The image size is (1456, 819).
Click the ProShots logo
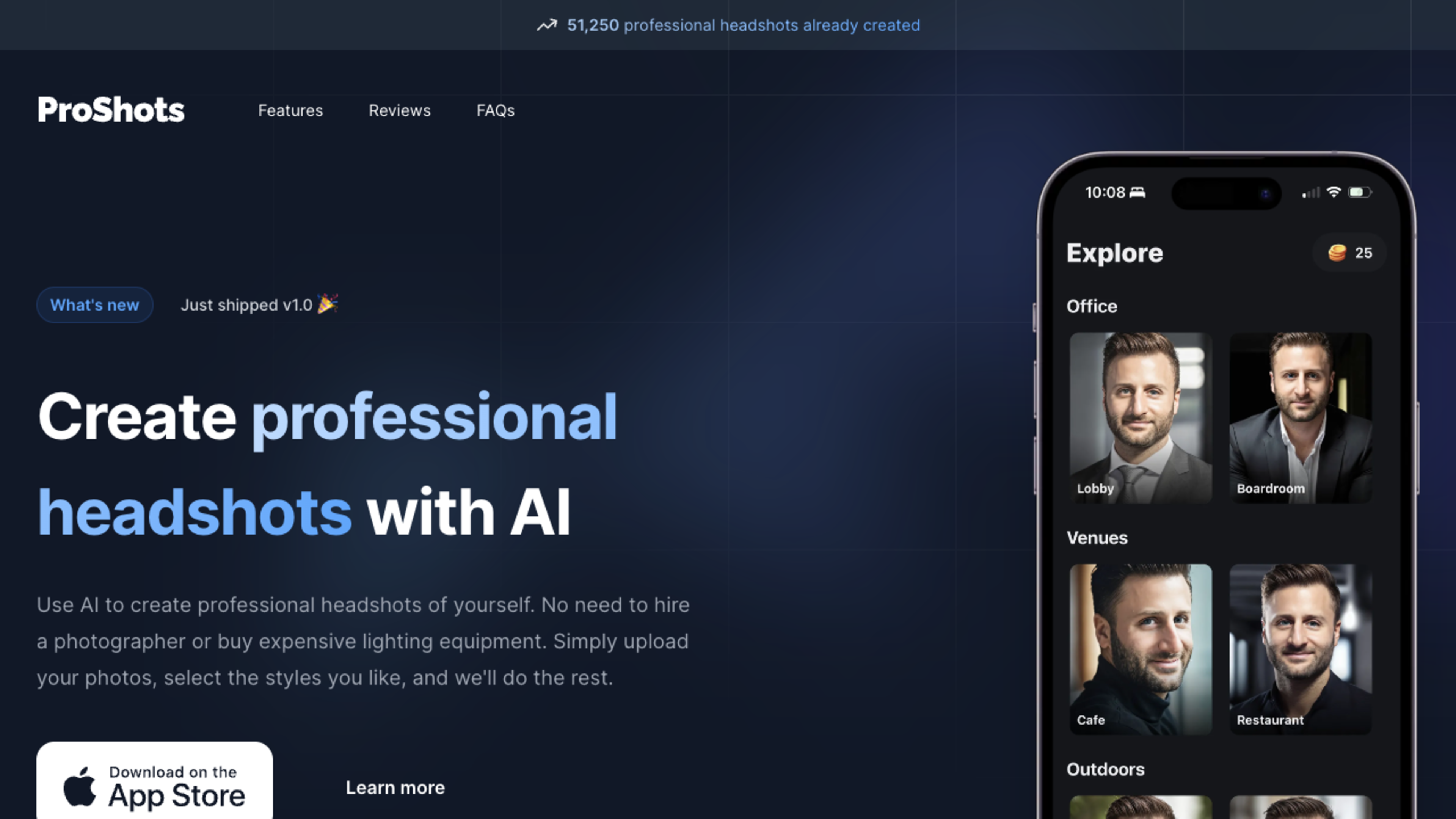(111, 110)
